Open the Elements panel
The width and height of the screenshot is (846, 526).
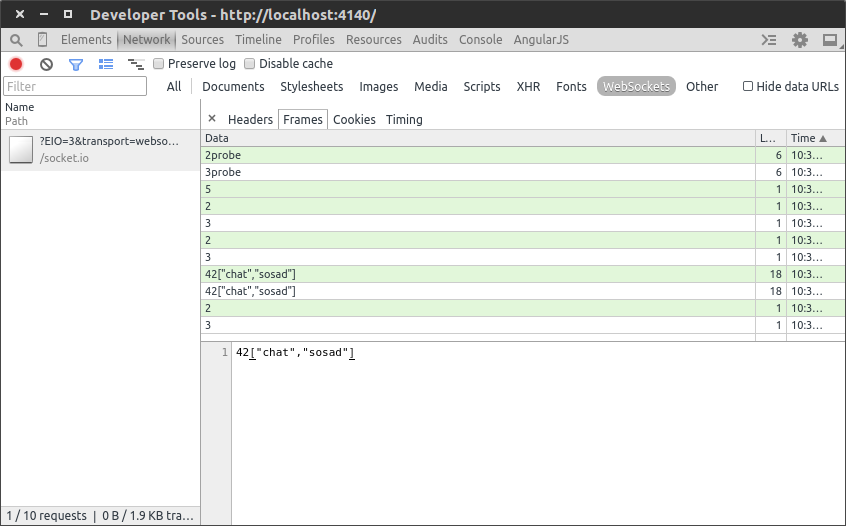[x=86, y=40]
